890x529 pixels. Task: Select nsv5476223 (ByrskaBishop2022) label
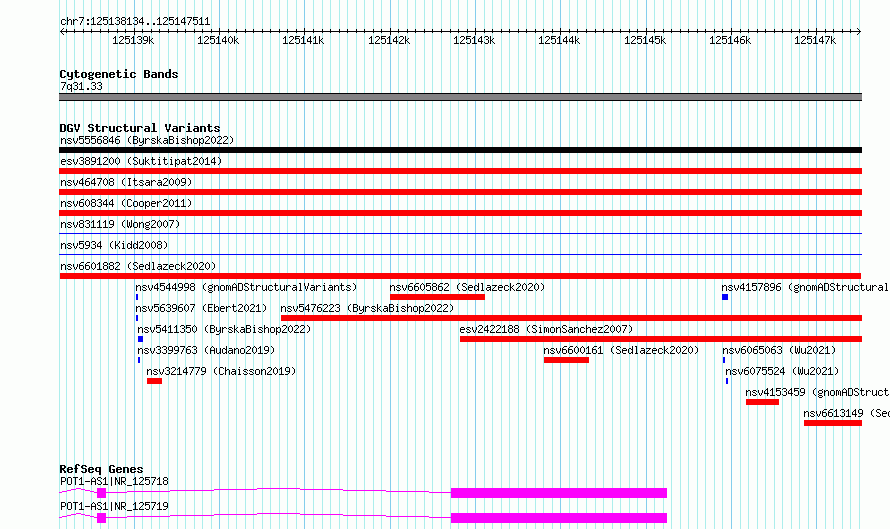click(367, 308)
